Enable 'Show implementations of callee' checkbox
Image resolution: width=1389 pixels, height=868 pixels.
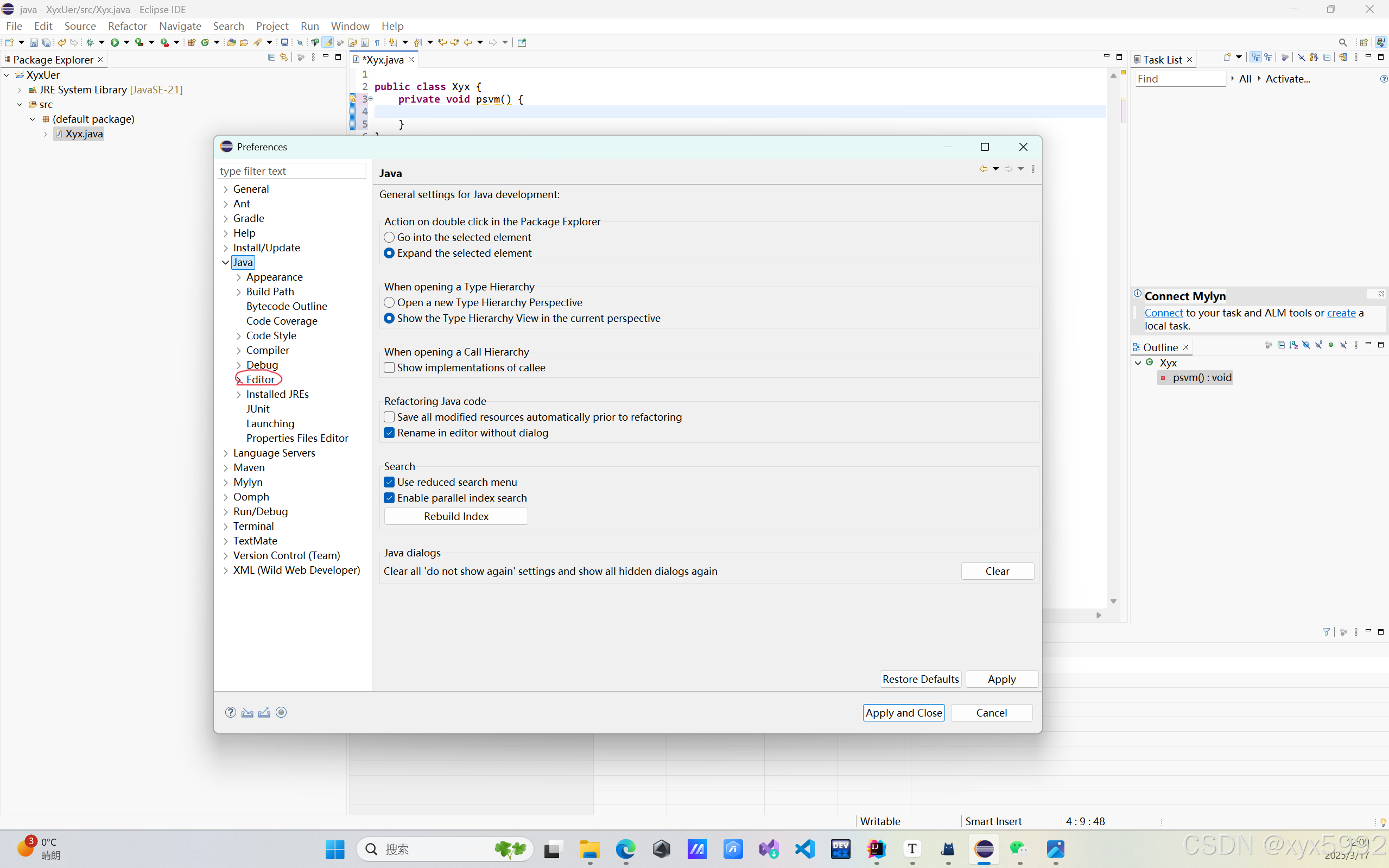(x=389, y=368)
